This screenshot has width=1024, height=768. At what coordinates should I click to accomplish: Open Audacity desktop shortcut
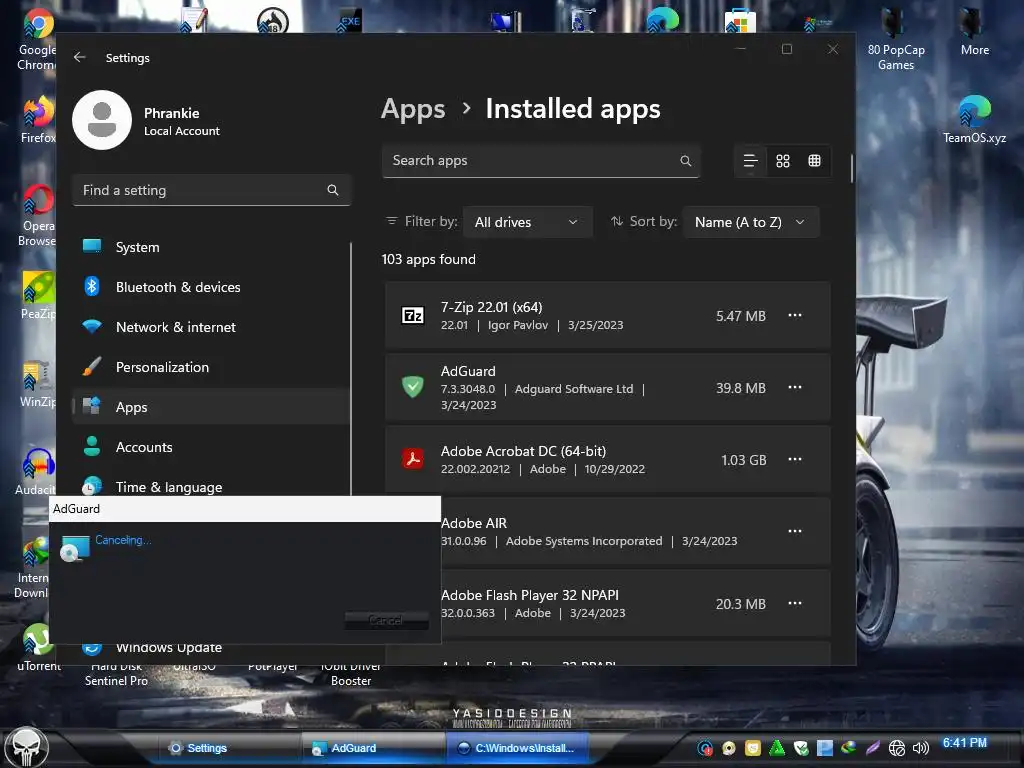coord(38,472)
